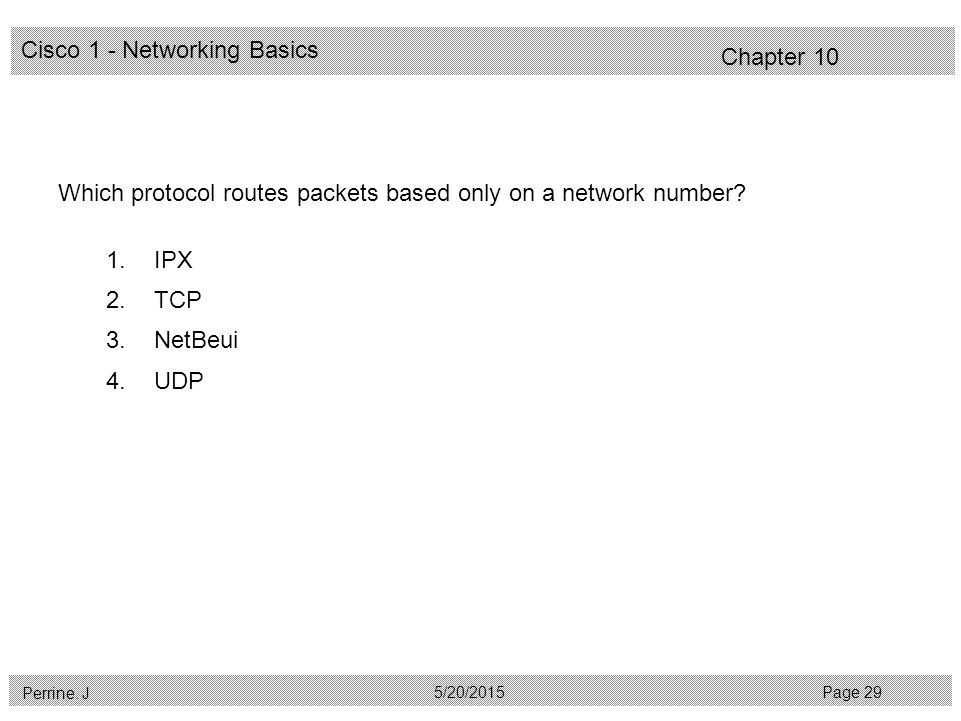Viewport: 961px width, 721px height.
Task: Click the number 1 list marker
Action: pos(115,260)
